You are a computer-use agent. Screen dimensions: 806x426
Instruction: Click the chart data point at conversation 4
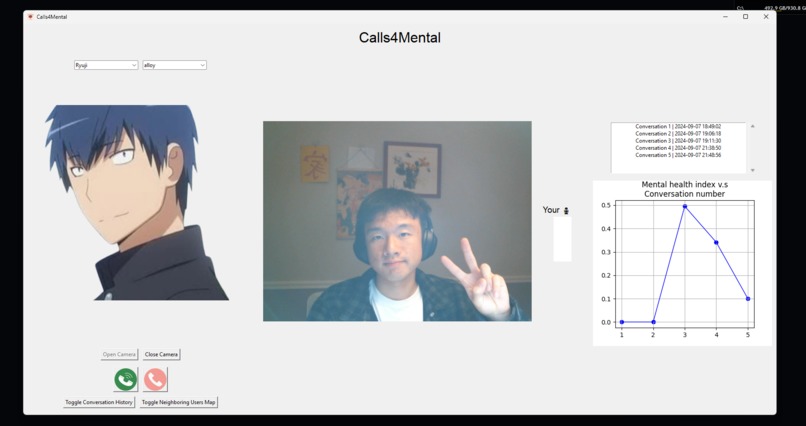point(716,243)
